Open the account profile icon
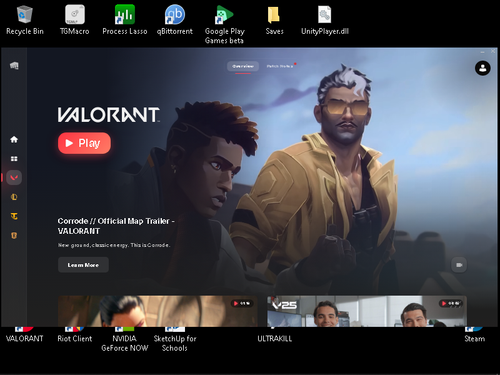This screenshot has width=500, height=375. click(x=482, y=68)
